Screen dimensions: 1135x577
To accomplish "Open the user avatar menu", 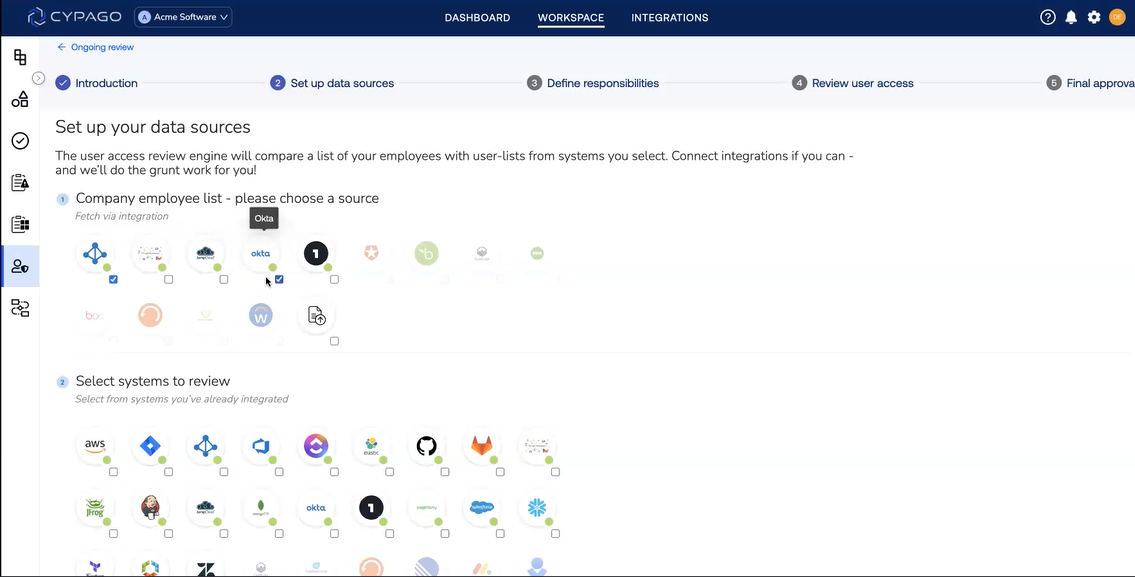I will pyautogui.click(x=1117, y=17).
